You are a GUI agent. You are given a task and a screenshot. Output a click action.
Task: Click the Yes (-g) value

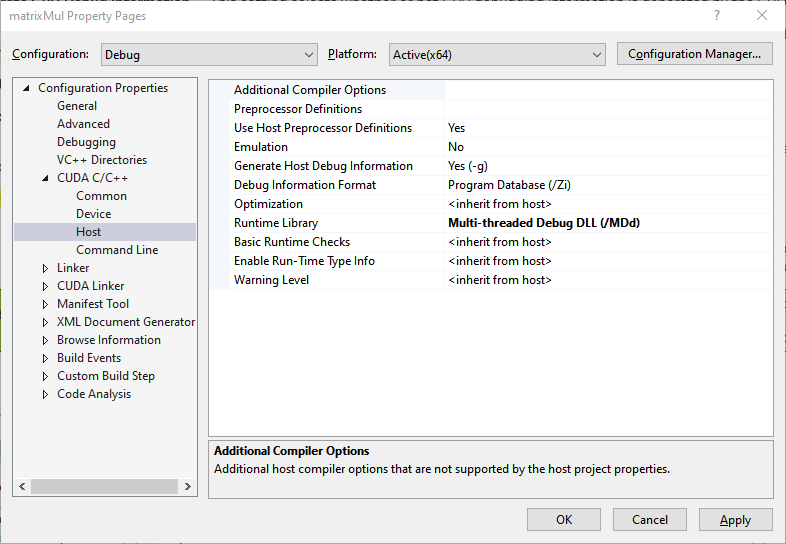point(468,166)
